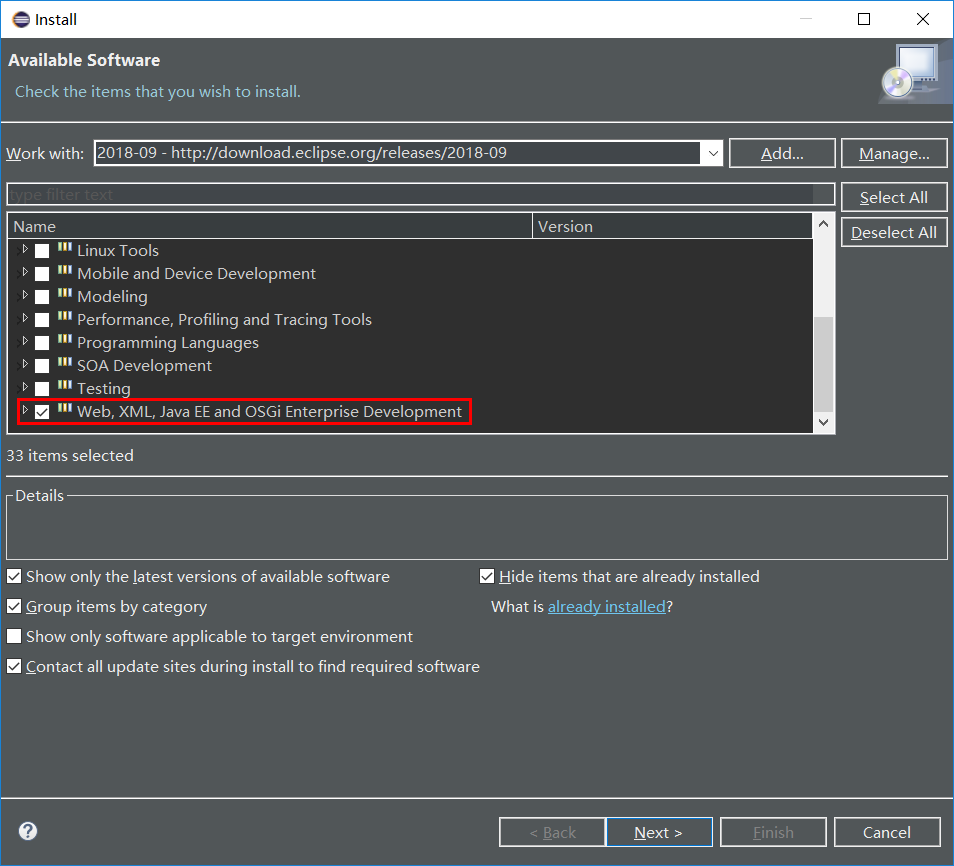Click the SOA Development icon
954x866 pixels.
[64, 365]
